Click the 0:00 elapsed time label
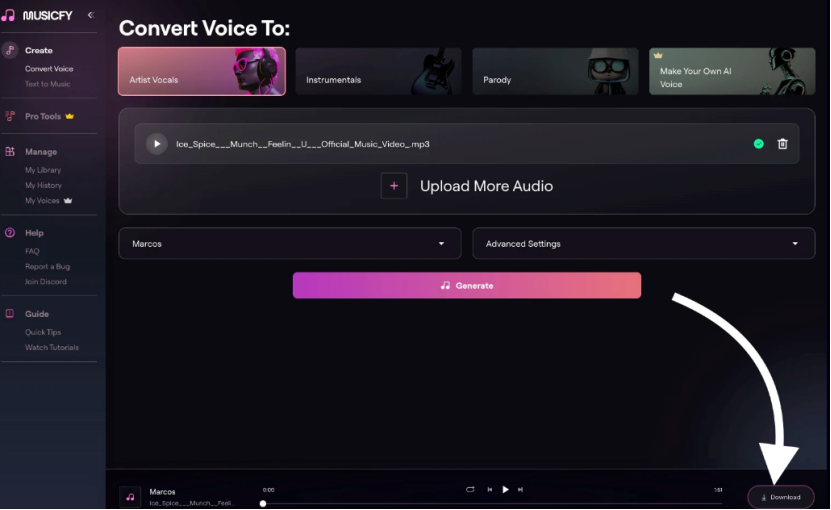This screenshot has width=831, height=510. [x=269, y=490]
